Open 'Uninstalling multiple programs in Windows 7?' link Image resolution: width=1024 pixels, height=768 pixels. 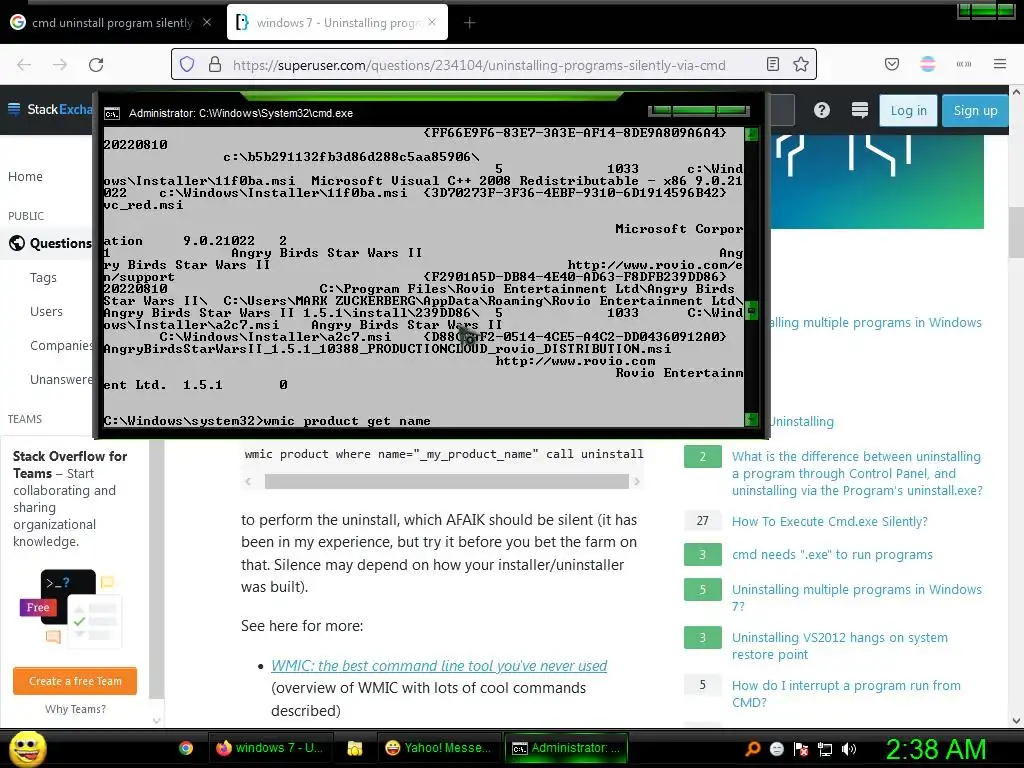coord(857,598)
